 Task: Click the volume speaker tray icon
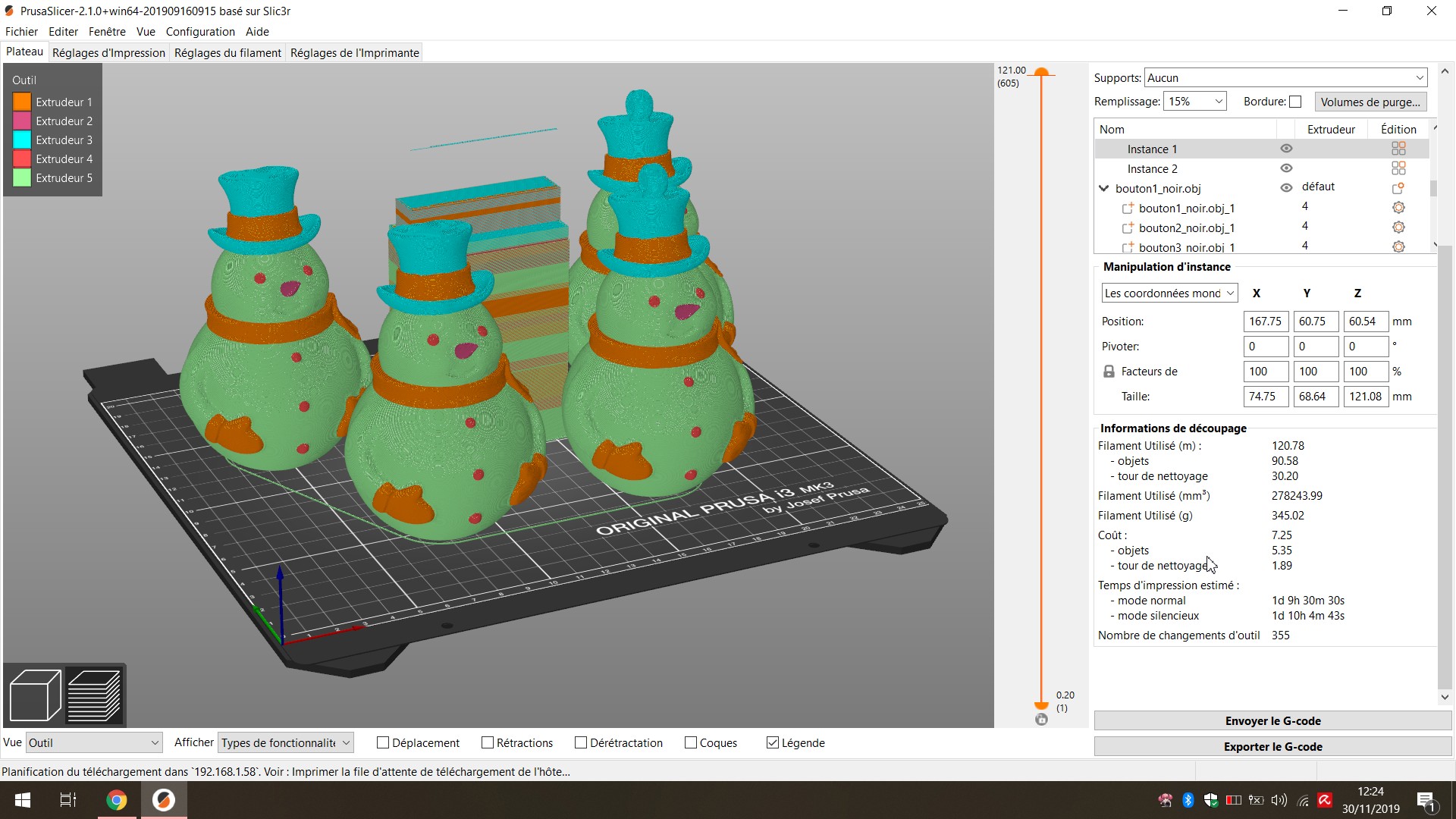point(1279,800)
